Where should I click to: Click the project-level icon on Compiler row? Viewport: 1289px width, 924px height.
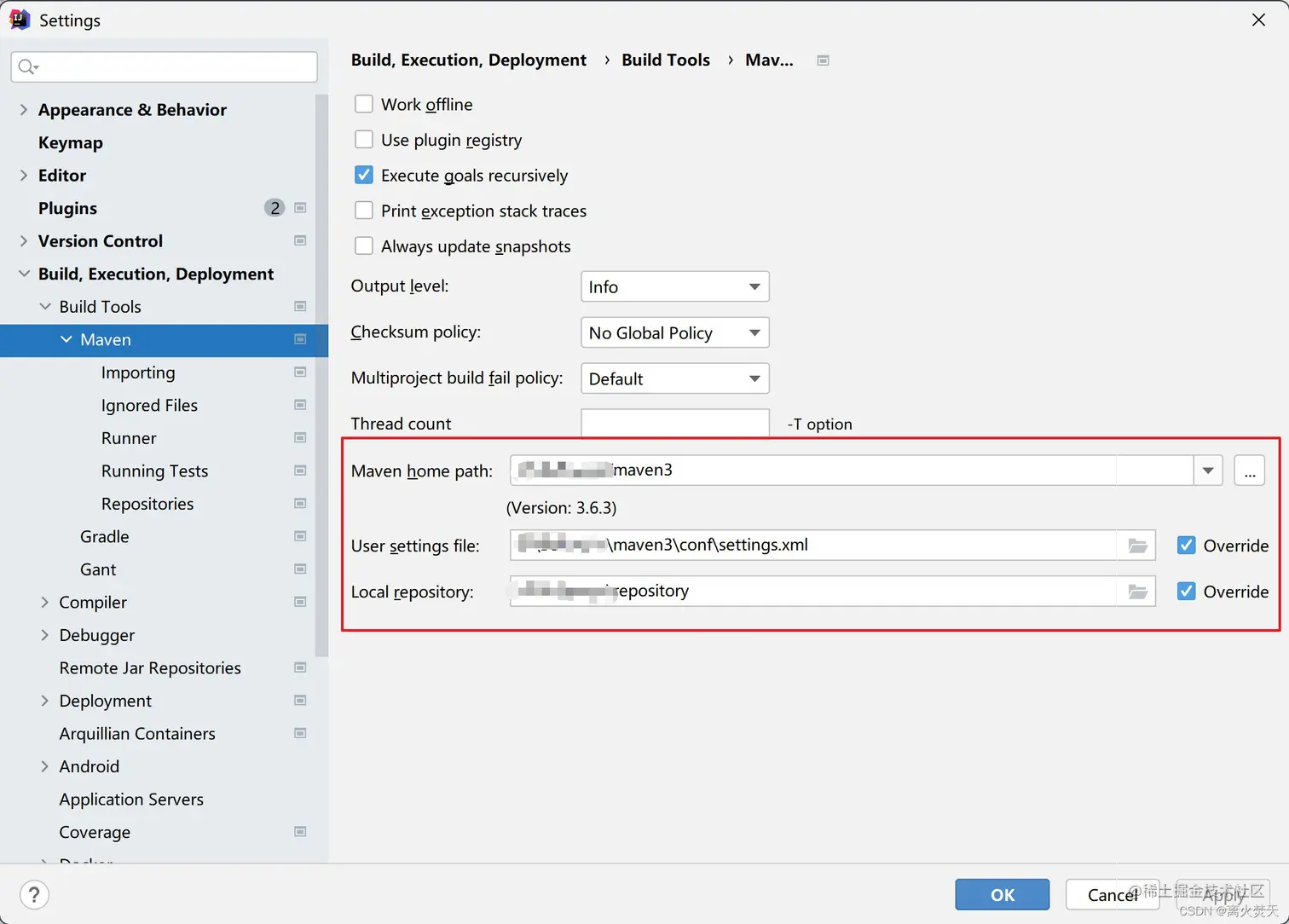point(300,602)
